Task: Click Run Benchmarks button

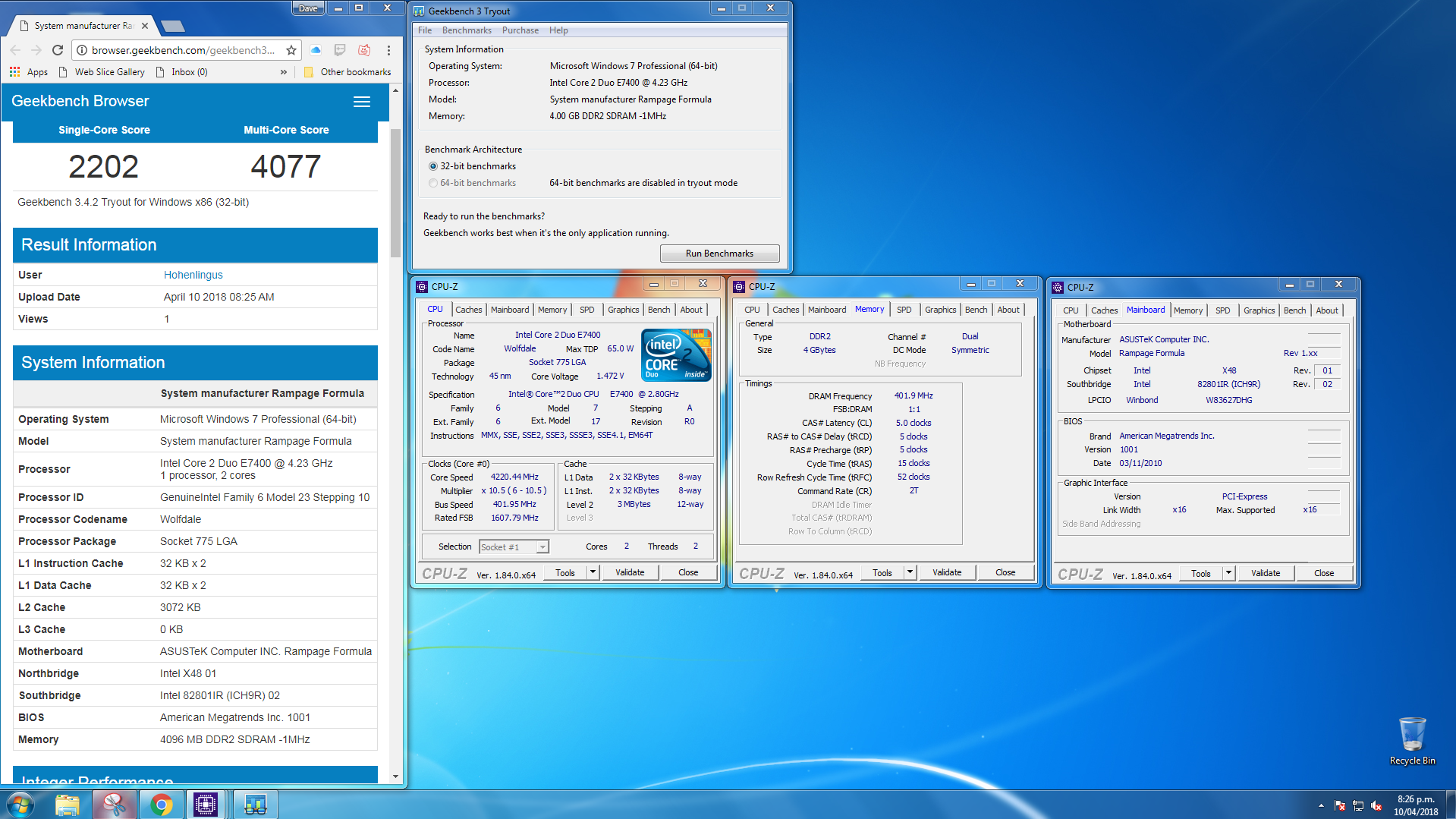Action: pyautogui.click(x=719, y=254)
